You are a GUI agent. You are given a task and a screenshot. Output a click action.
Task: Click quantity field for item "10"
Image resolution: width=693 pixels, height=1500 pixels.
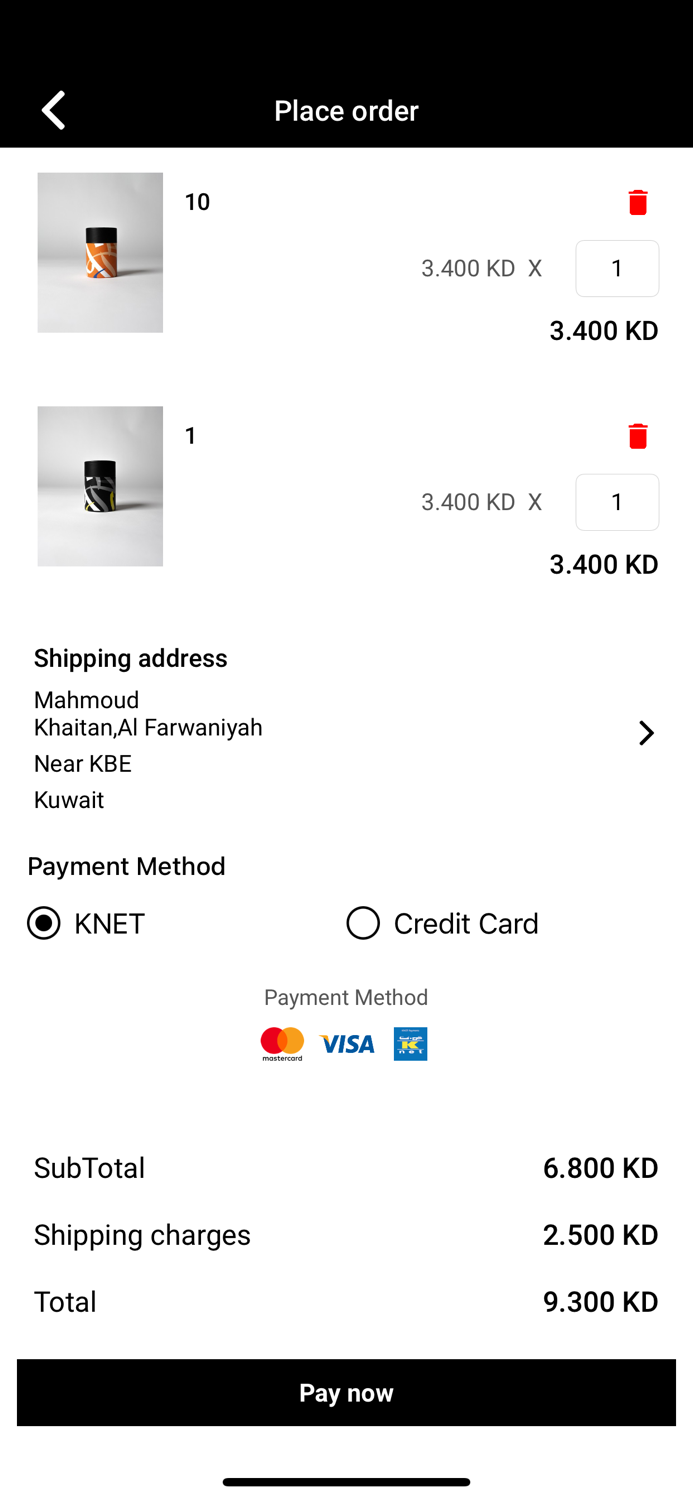click(x=617, y=268)
